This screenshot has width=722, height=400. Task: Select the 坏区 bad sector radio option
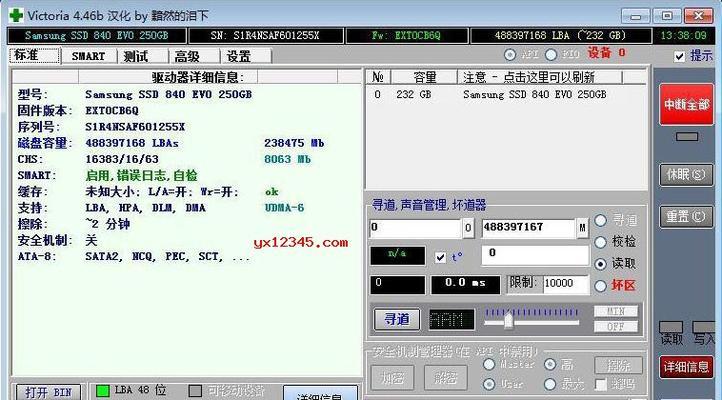pyautogui.click(x=600, y=286)
